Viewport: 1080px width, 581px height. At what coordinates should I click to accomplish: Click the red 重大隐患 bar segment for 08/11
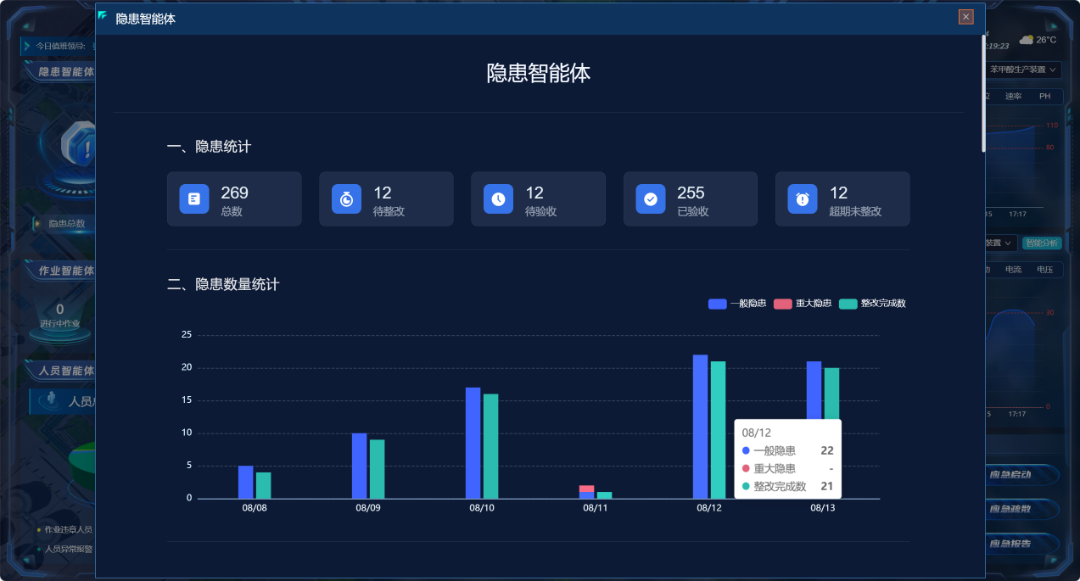(587, 489)
